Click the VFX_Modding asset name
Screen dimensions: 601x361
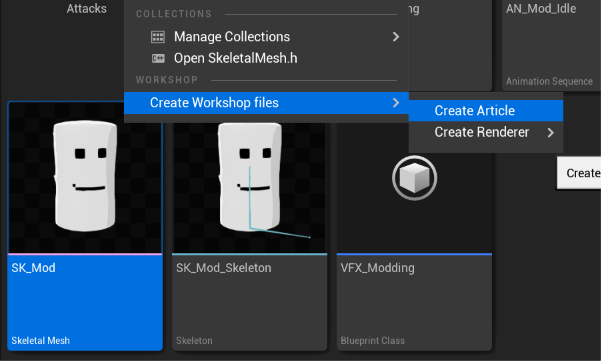pyautogui.click(x=378, y=268)
